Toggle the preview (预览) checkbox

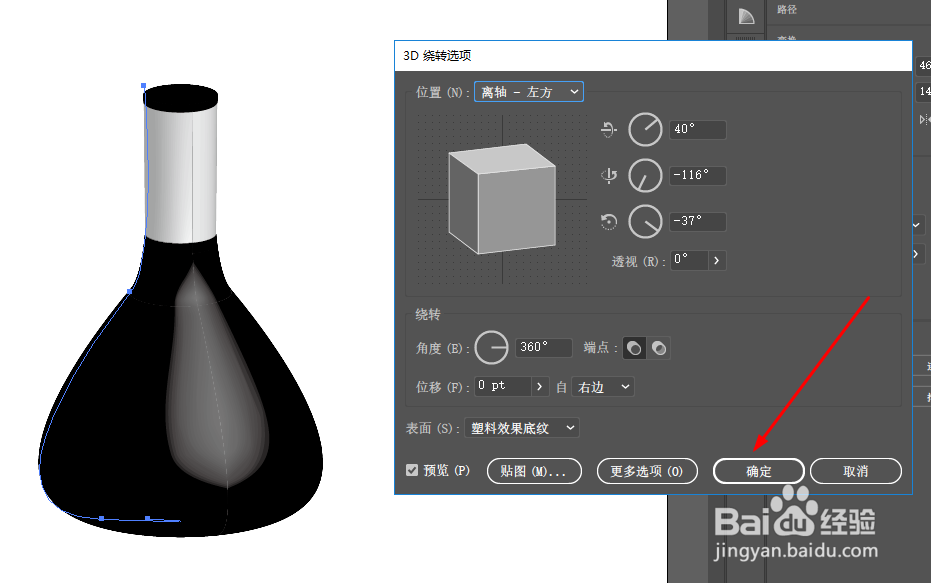click(x=412, y=470)
